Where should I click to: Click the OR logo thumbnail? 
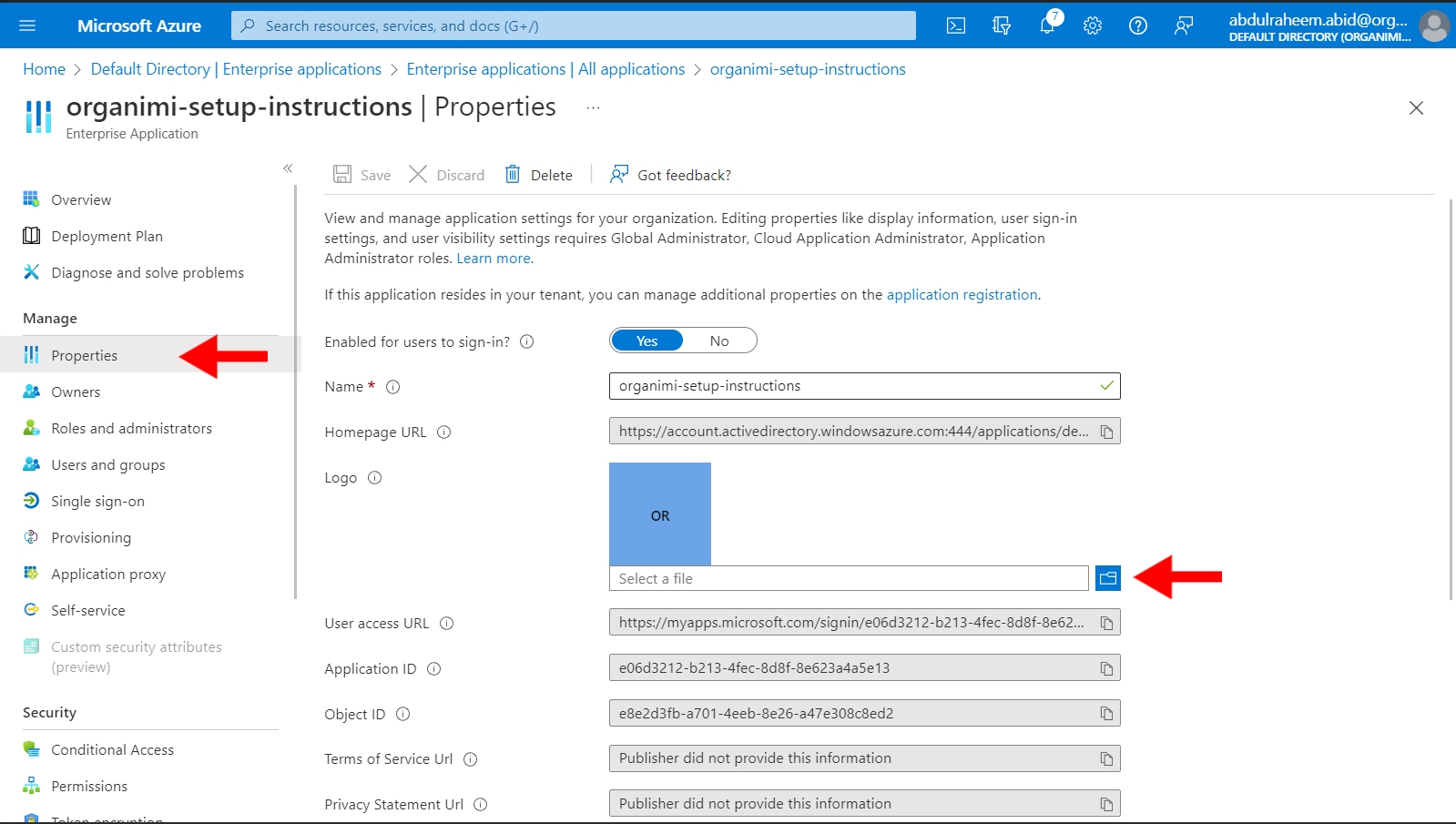point(660,514)
